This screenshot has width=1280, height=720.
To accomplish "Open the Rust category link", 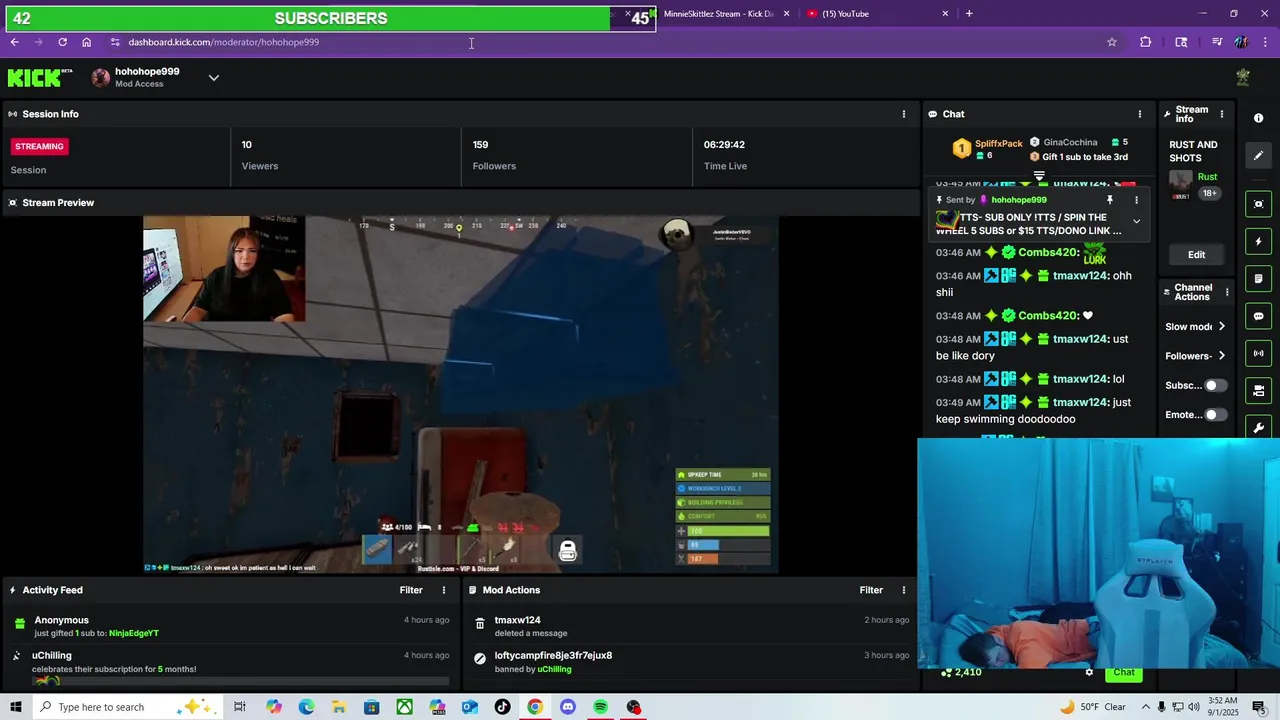I will click(x=1207, y=177).
